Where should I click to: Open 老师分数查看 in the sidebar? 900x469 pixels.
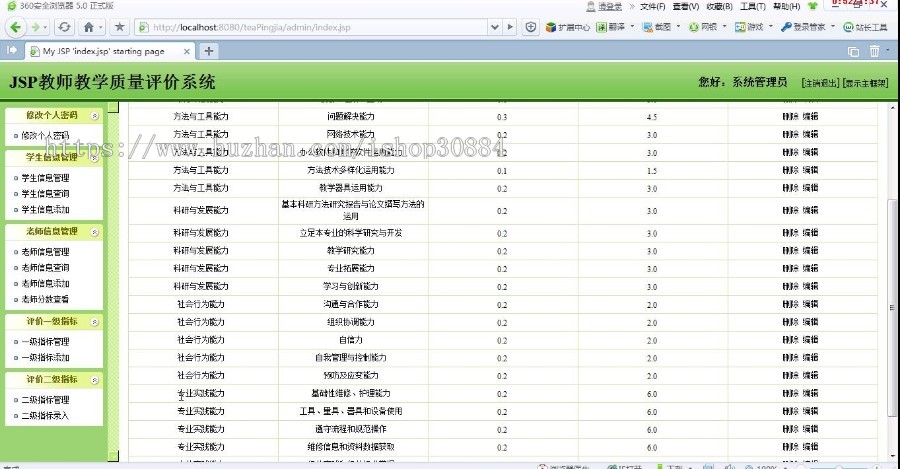point(45,300)
